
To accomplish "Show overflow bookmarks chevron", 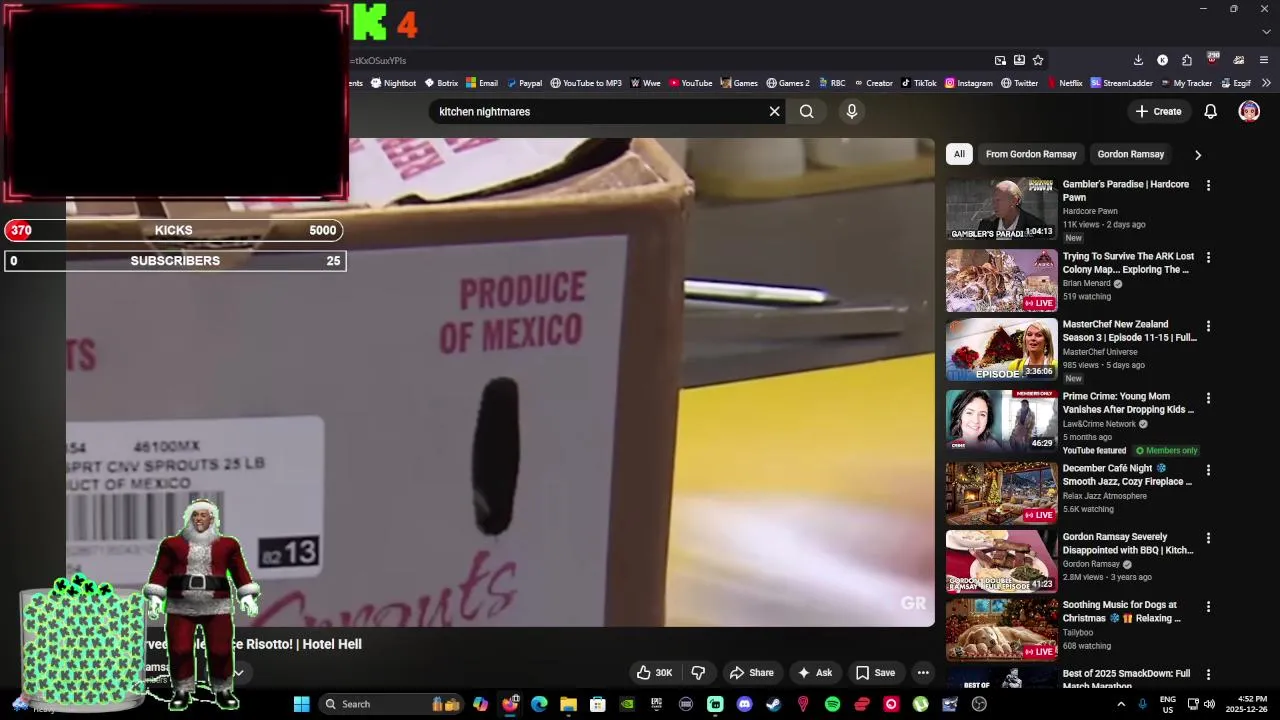I will (1266, 83).
